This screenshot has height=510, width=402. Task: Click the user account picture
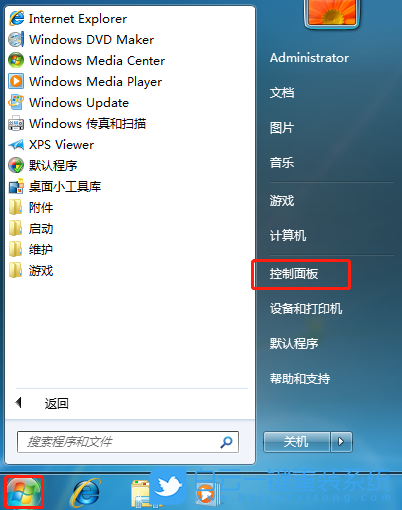(332, 13)
